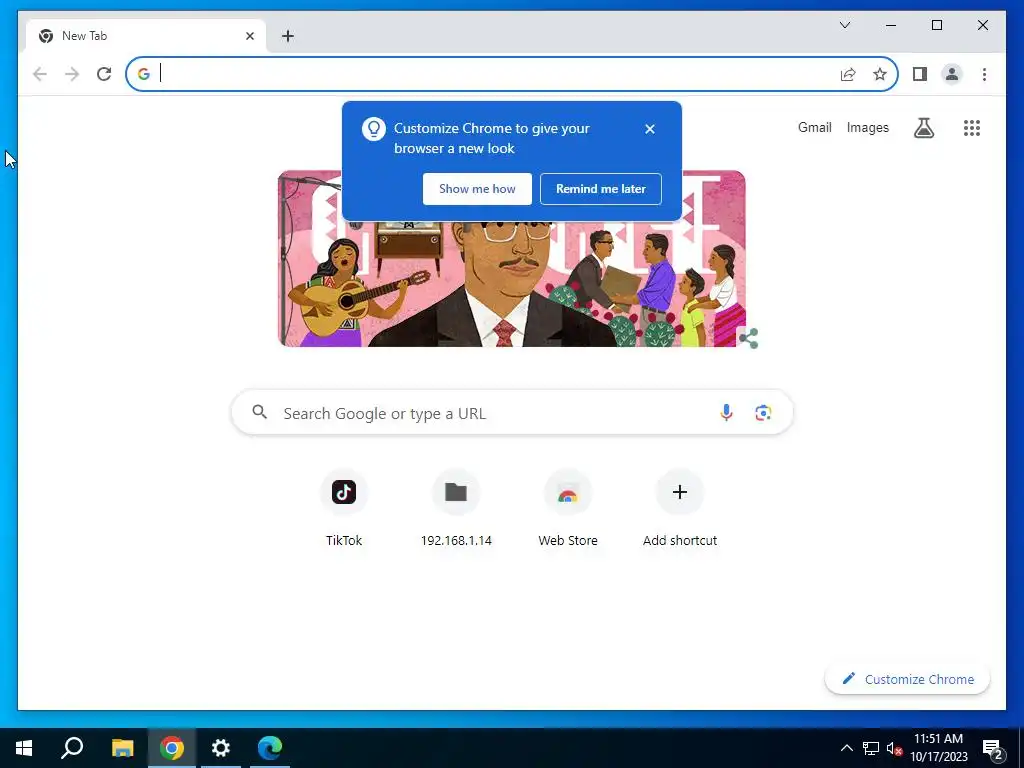Open the TikTok shortcut

(344, 507)
